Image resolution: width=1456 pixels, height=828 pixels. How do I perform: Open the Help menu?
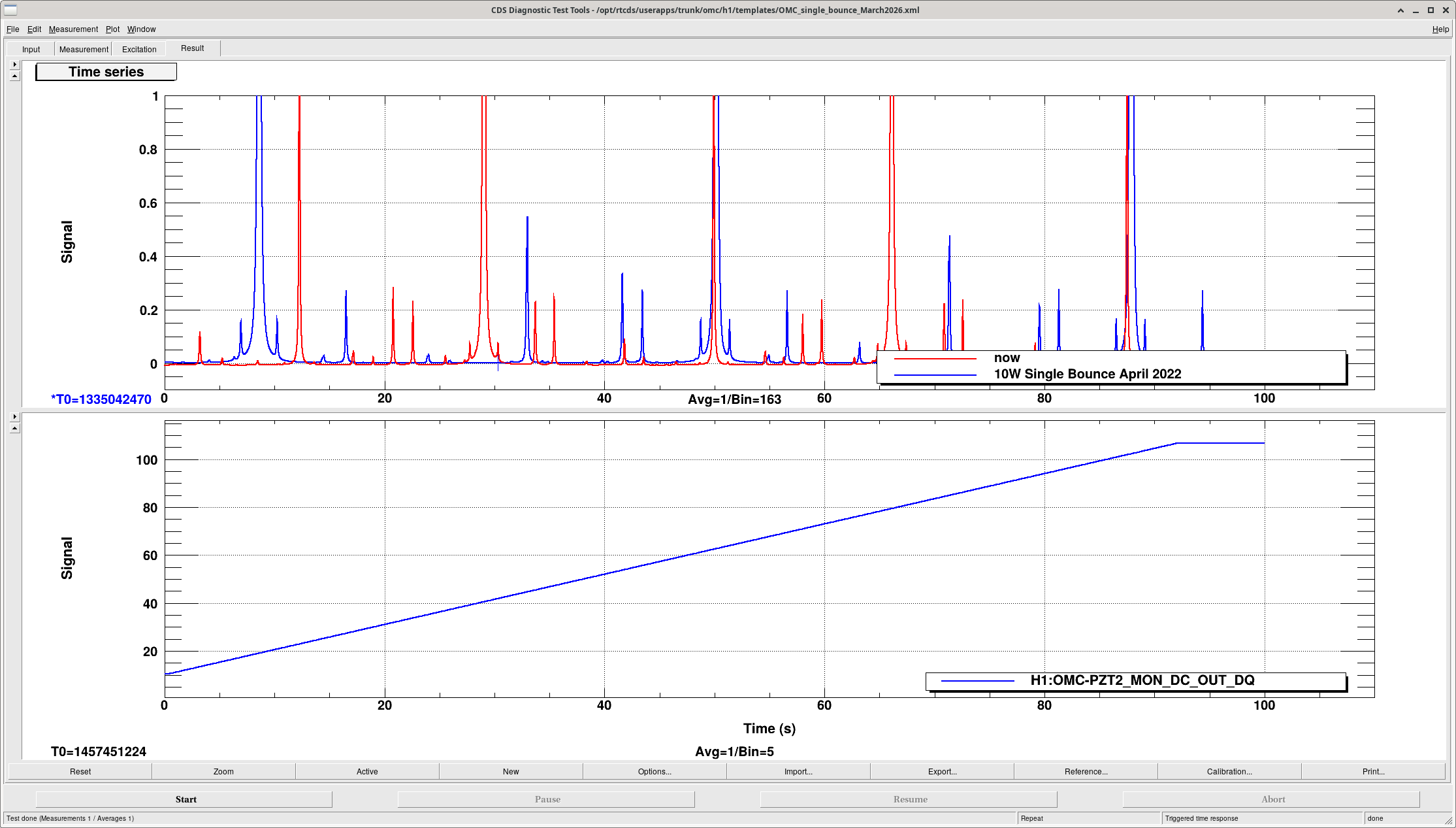pos(1440,29)
